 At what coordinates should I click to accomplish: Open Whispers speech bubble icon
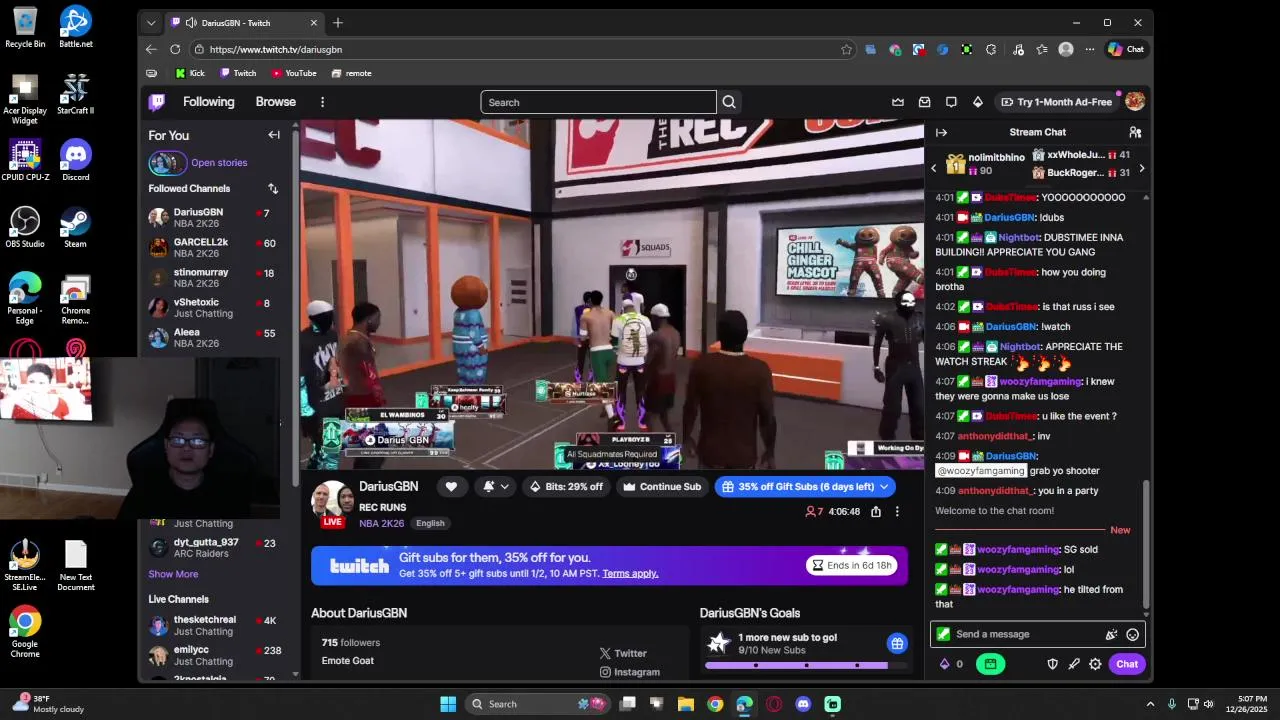tap(951, 102)
